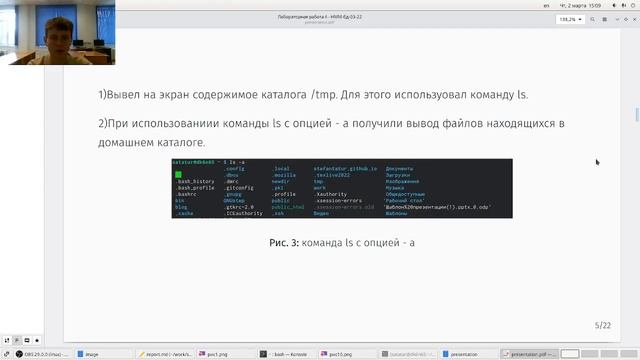Click the show-desktop icon at the taskbar's left end
The height and width of the screenshot is (360, 640).
[6, 354]
